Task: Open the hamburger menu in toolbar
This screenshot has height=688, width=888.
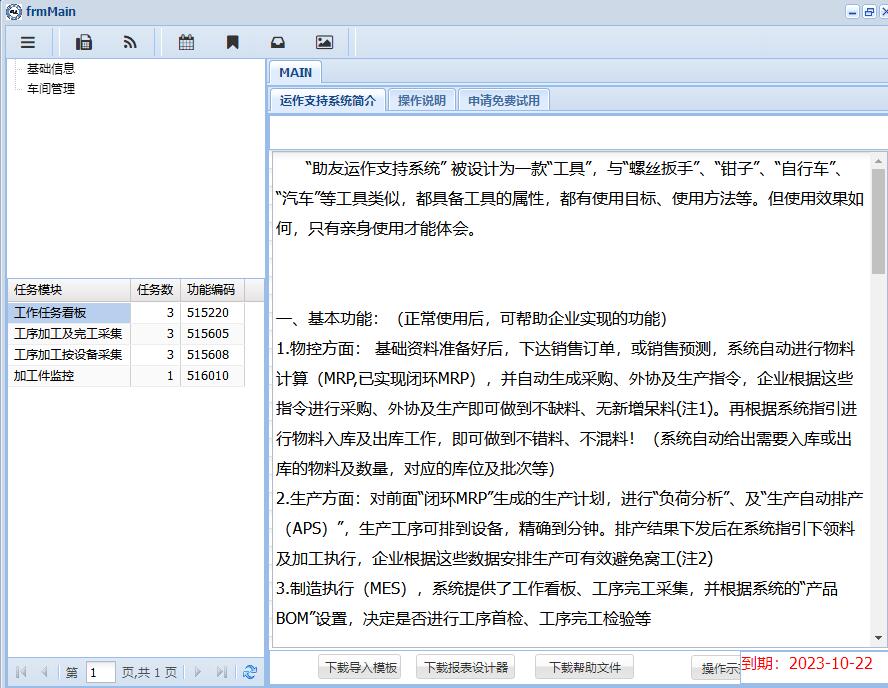Action: (28, 42)
